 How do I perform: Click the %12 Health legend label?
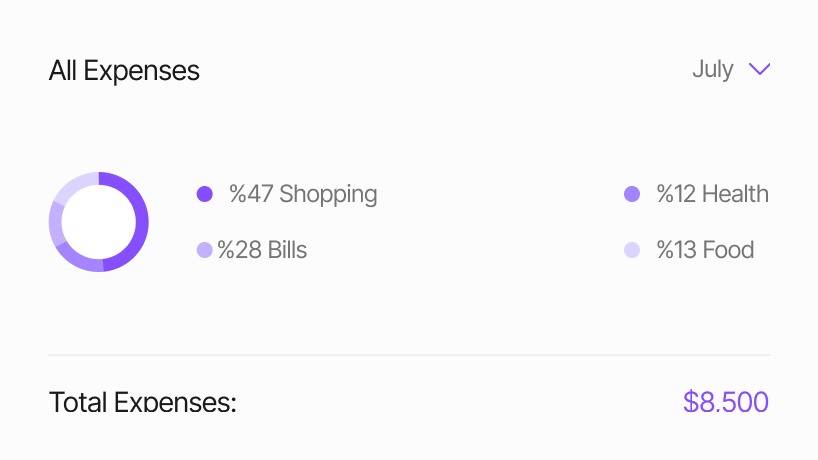(712, 194)
